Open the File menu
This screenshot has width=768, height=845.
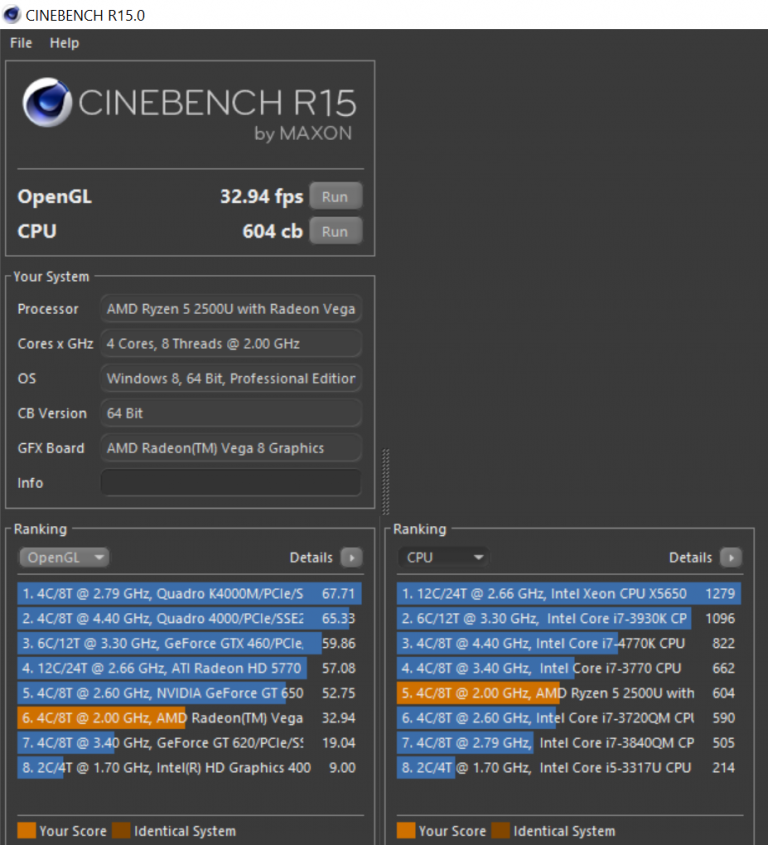click(x=21, y=43)
